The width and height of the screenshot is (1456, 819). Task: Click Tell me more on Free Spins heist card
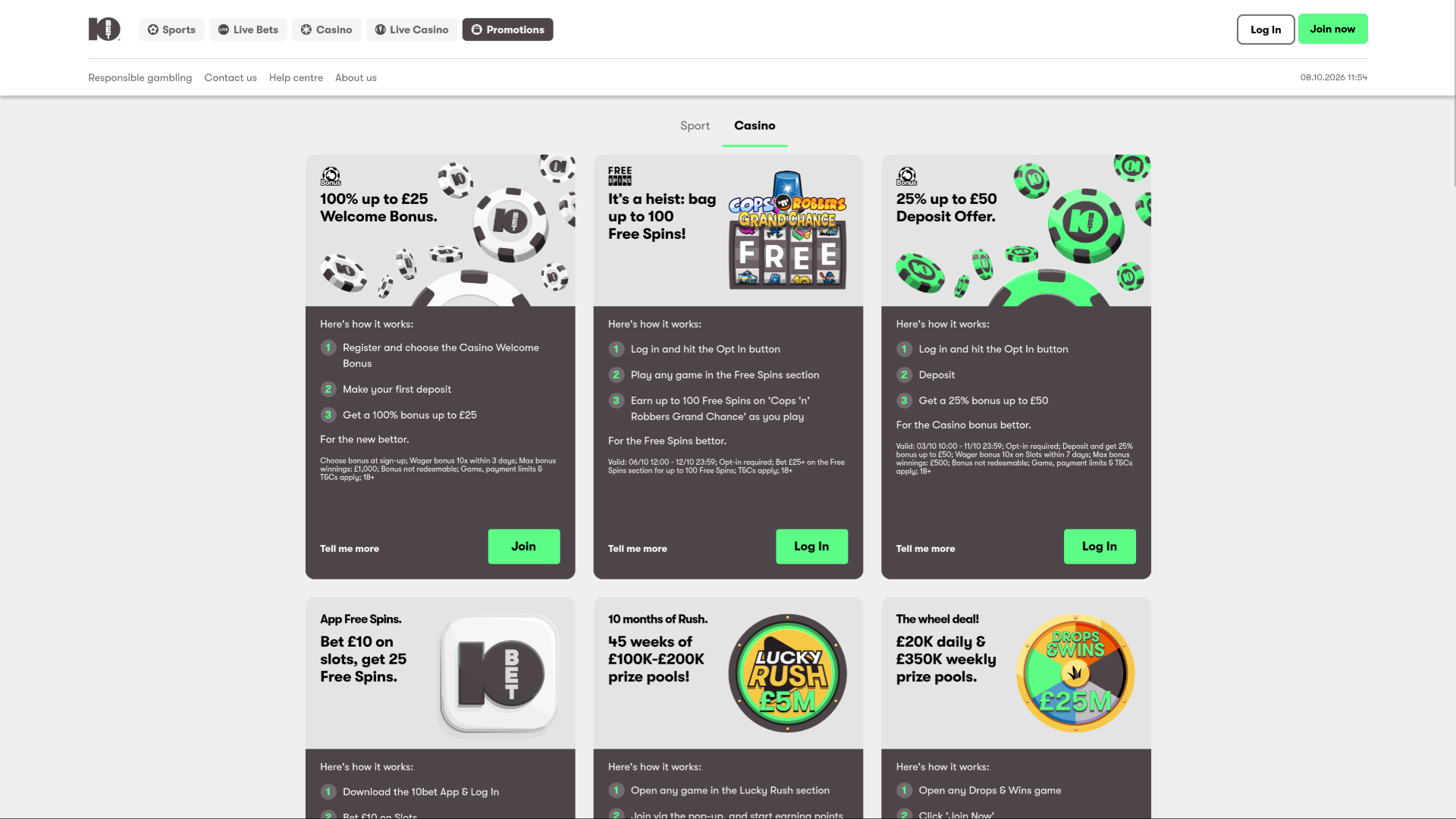click(638, 548)
